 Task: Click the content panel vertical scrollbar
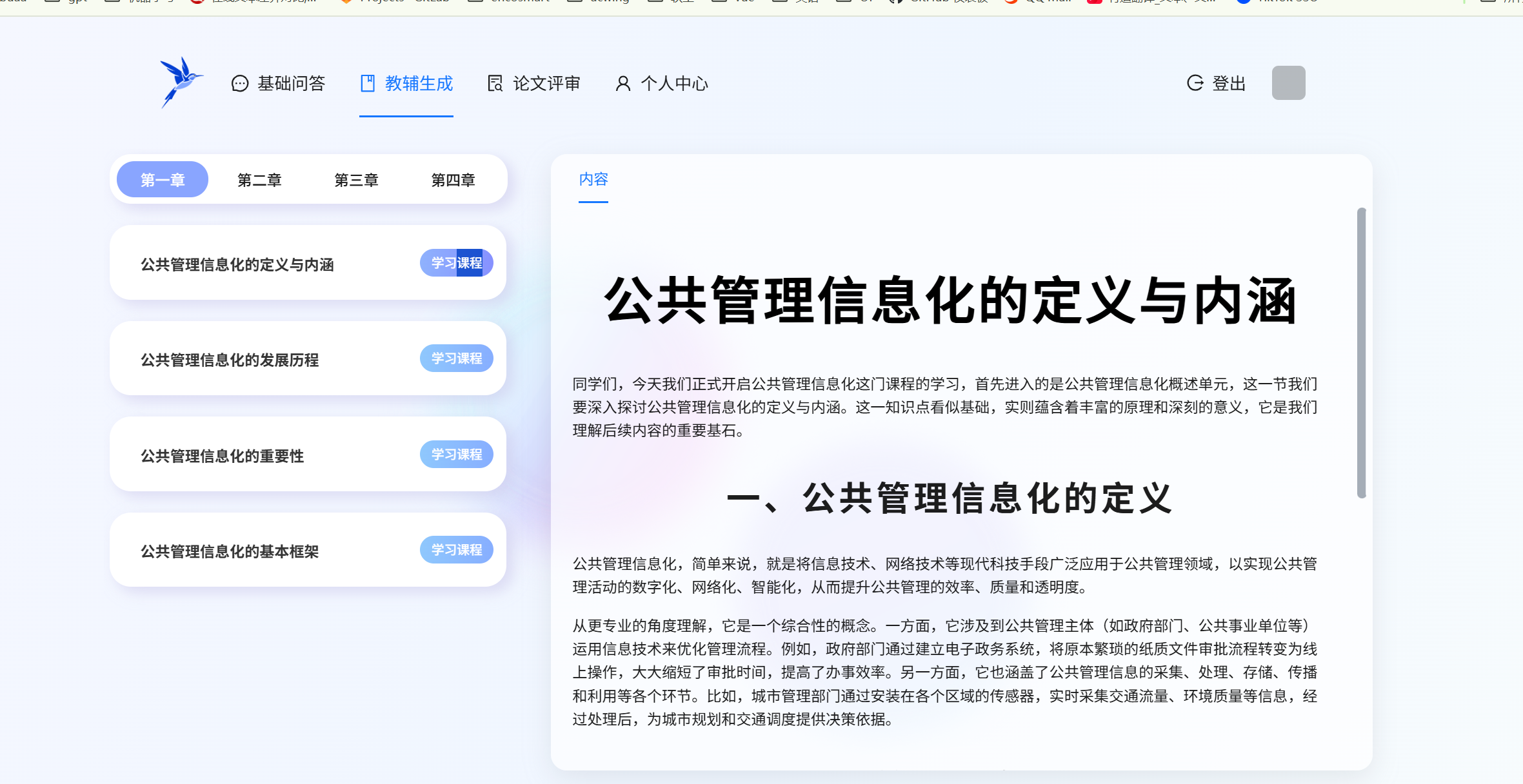tap(1361, 353)
